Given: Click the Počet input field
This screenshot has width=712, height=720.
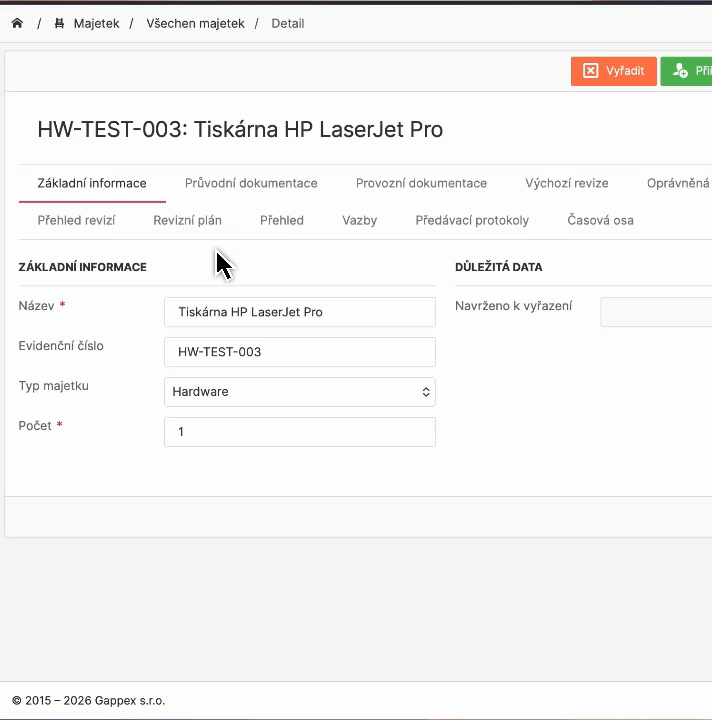Looking at the screenshot, I should coord(299,432).
